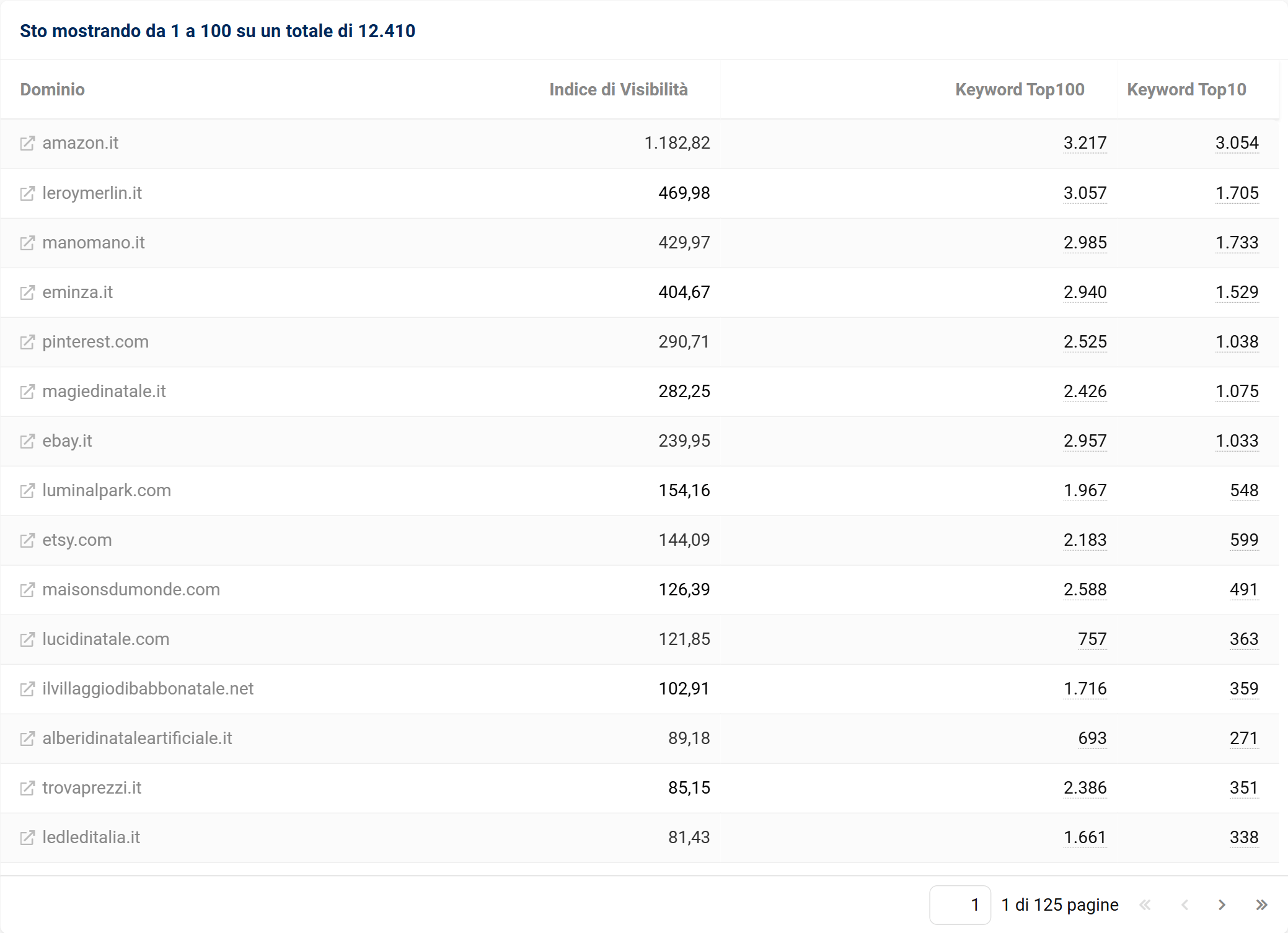This screenshot has width=1288, height=933.
Task: Open external link icon for etsy.com
Action: 27,540
